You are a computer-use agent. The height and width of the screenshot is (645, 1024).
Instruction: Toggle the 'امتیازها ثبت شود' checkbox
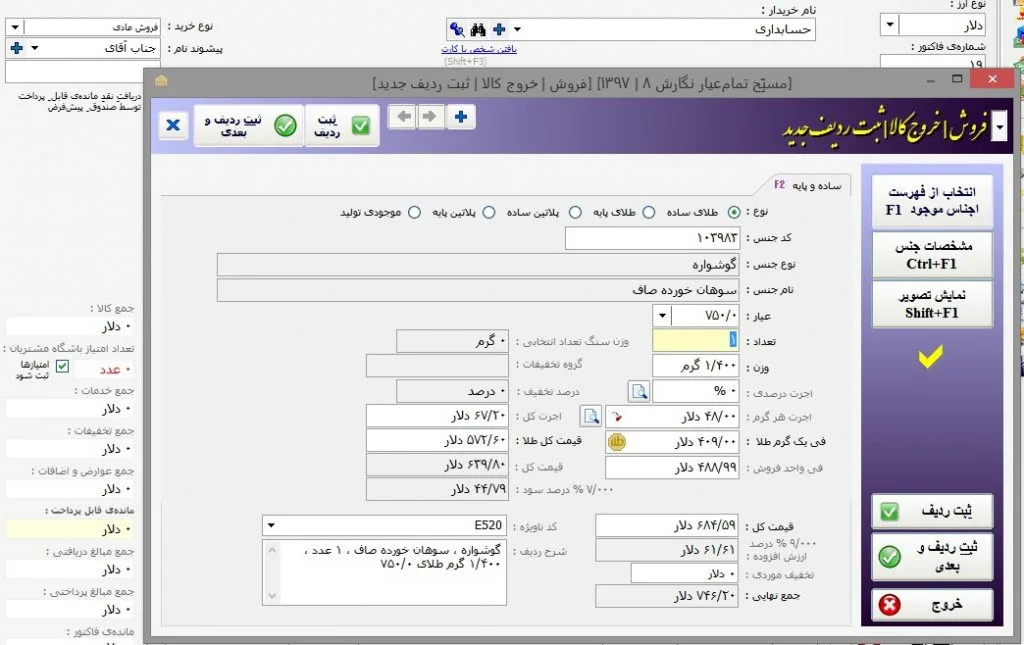click(62, 366)
